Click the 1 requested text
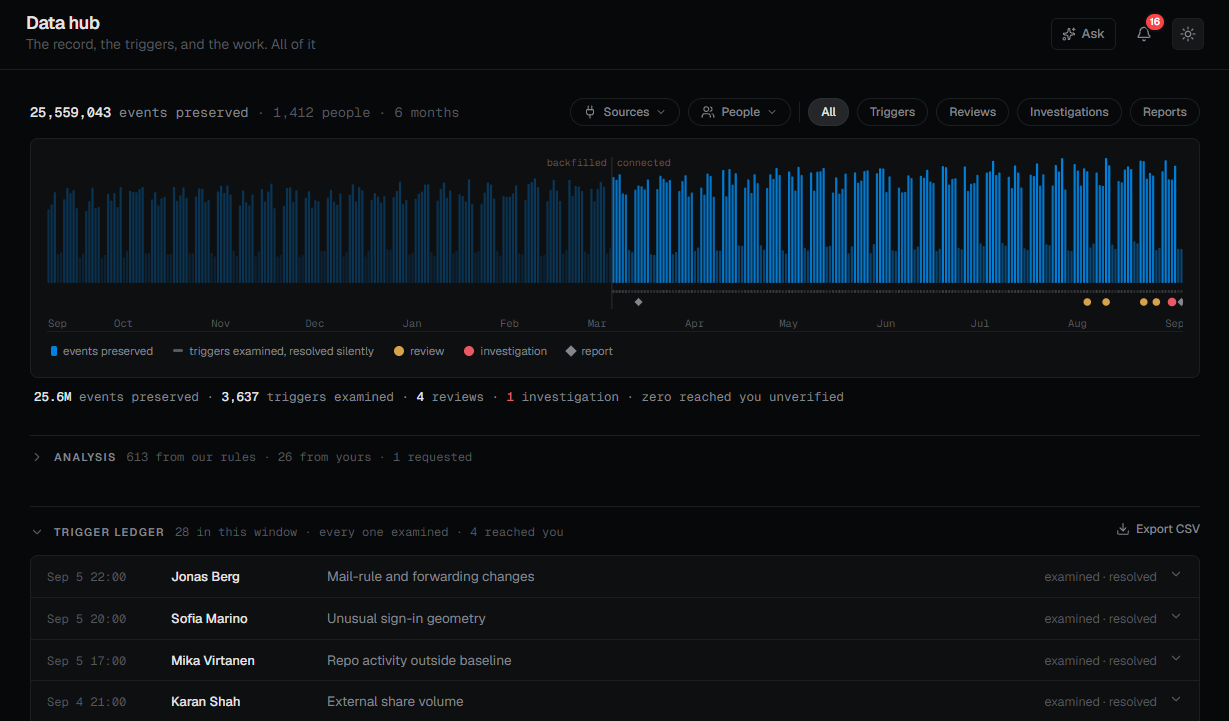This screenshot has height=721, width=1229. (432, 457)
